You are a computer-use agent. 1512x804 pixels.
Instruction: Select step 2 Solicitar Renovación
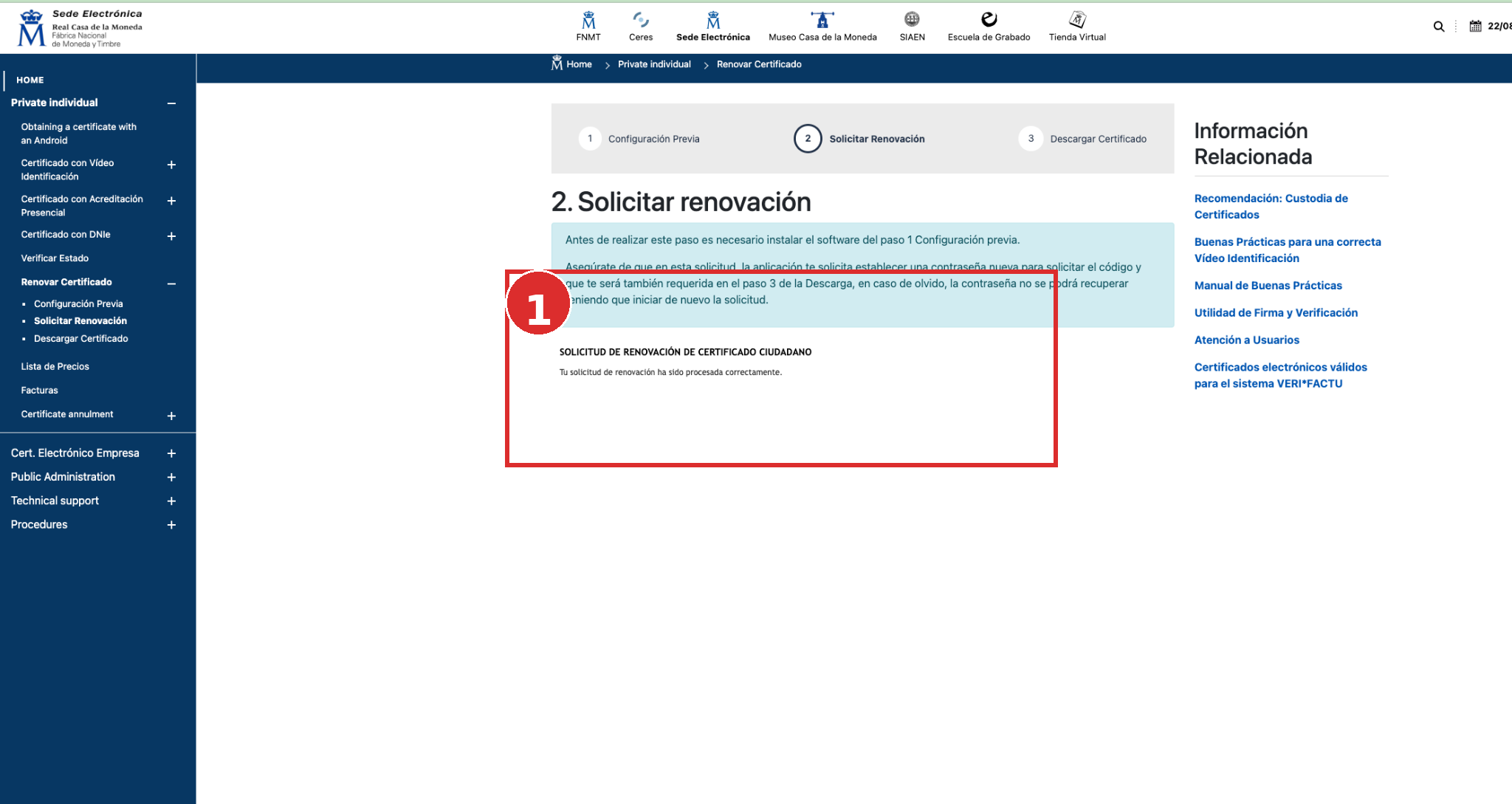tap(859, 139)
